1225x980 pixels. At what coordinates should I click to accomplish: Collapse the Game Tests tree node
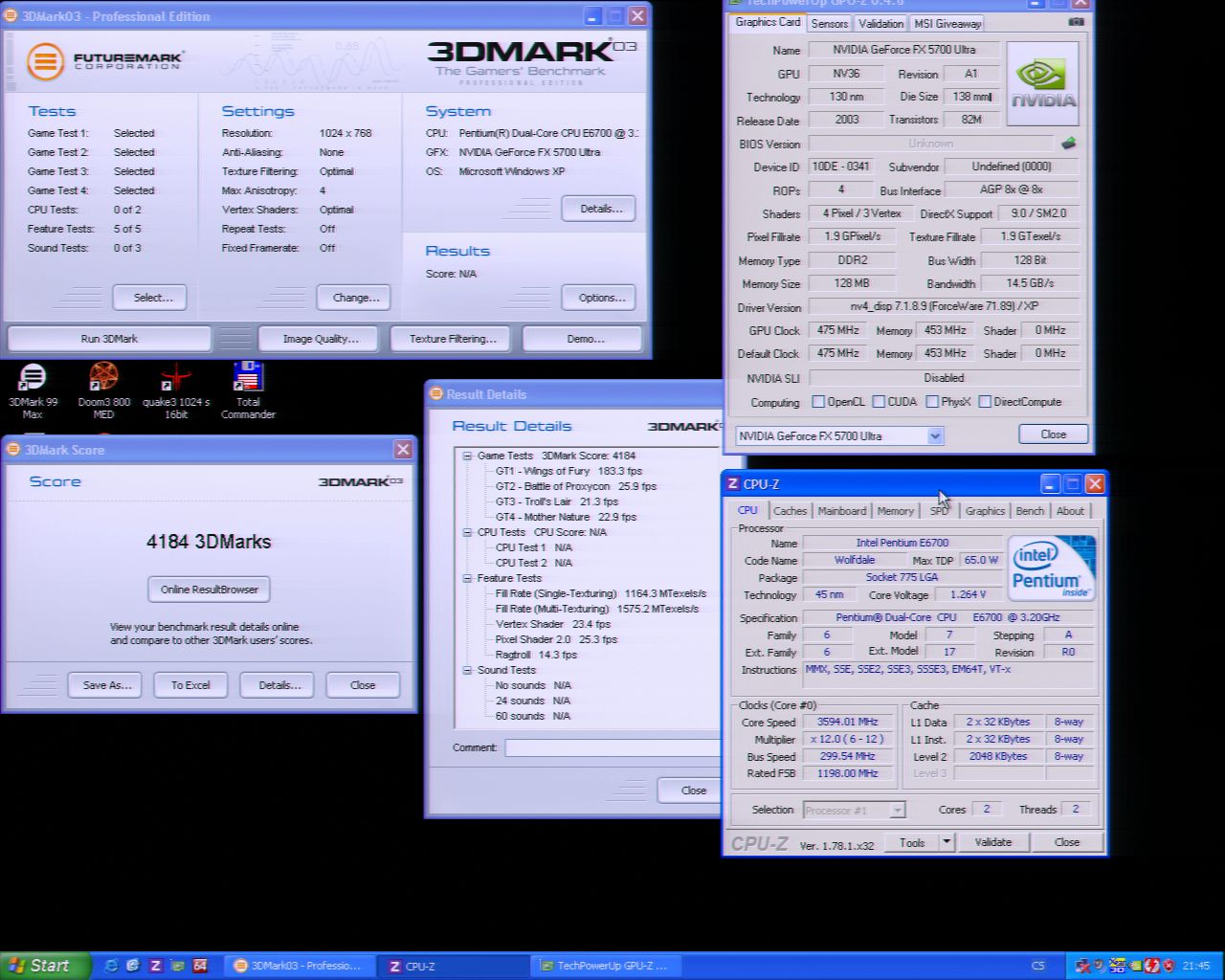[467, 456]
